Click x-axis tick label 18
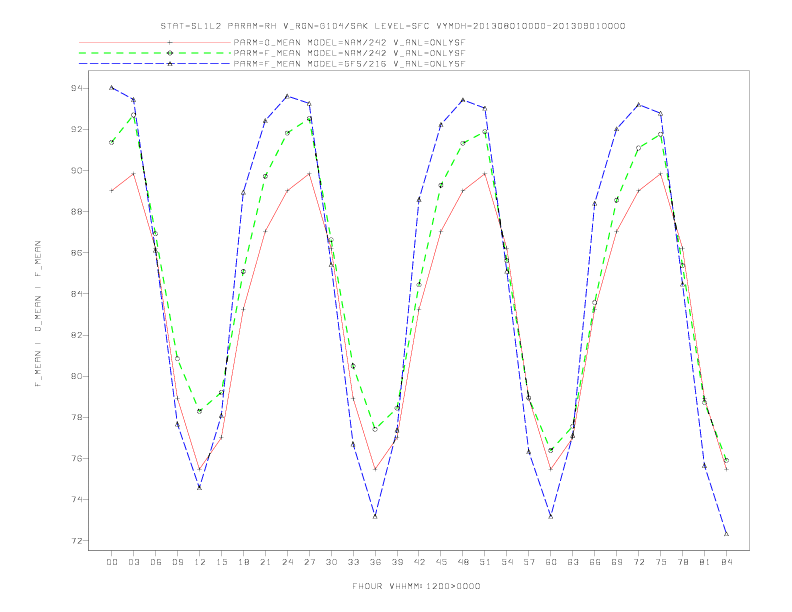Screen dimensions: 792x612 click(243, 562)
